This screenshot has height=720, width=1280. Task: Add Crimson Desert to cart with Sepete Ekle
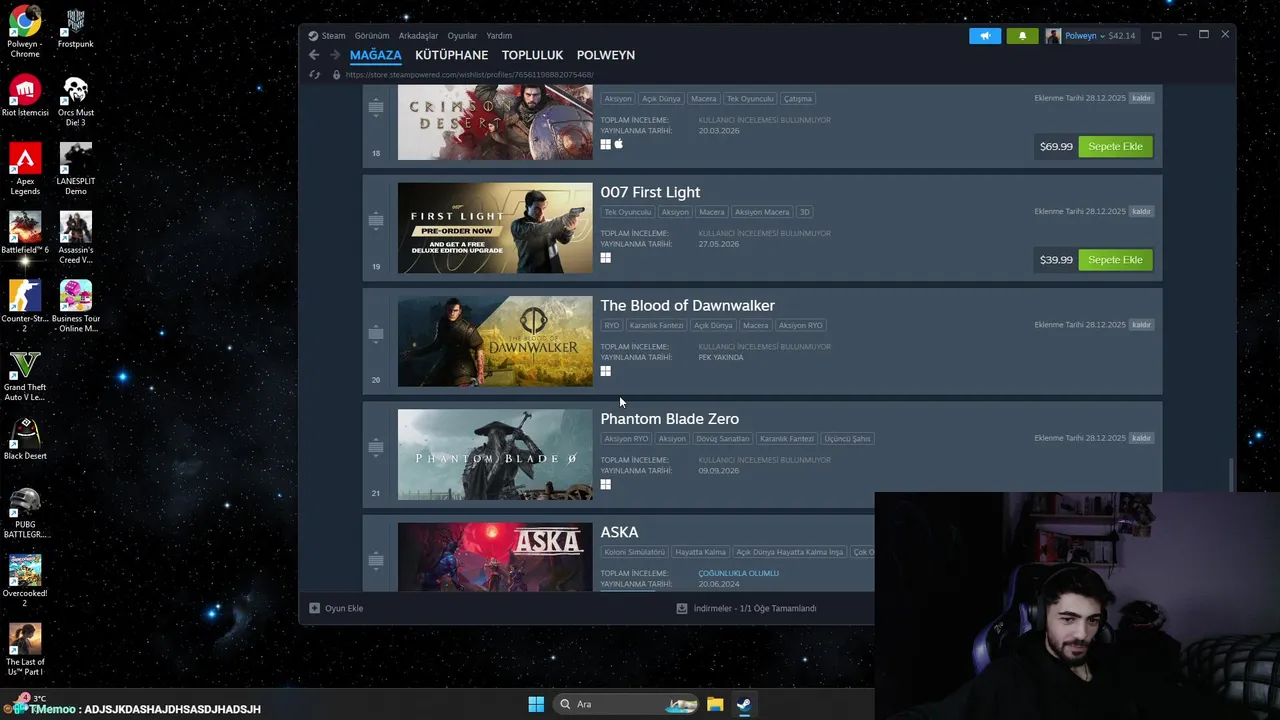pyautogui.click(x=1115, y=146)
